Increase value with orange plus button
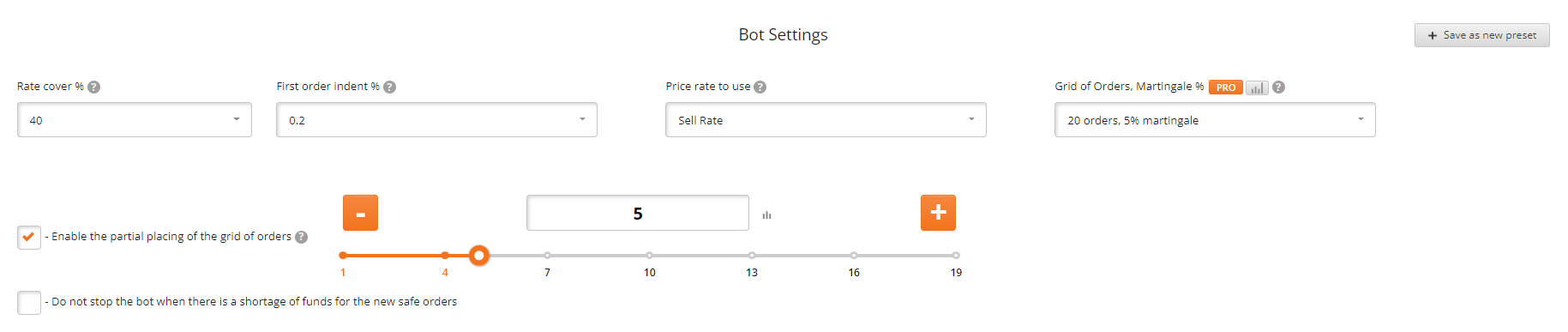 click(939, 213)
